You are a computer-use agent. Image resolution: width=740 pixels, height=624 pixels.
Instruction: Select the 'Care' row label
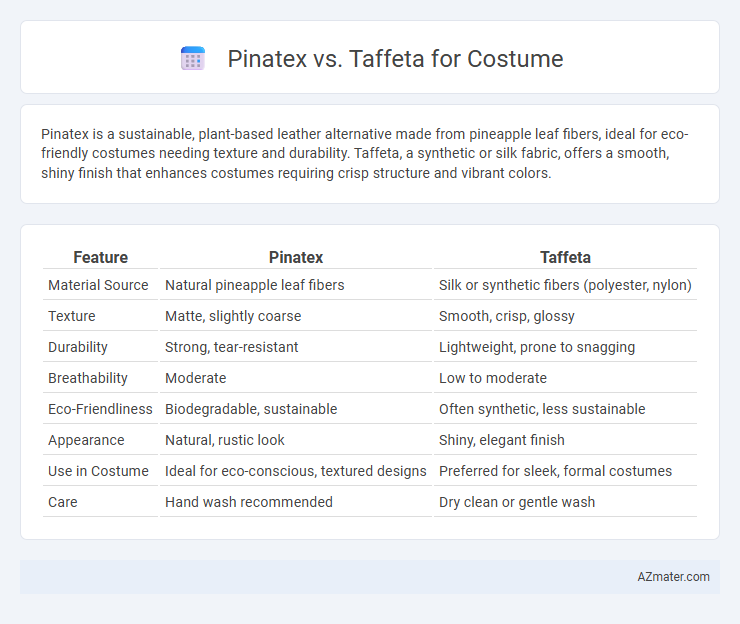pos(63,502)
